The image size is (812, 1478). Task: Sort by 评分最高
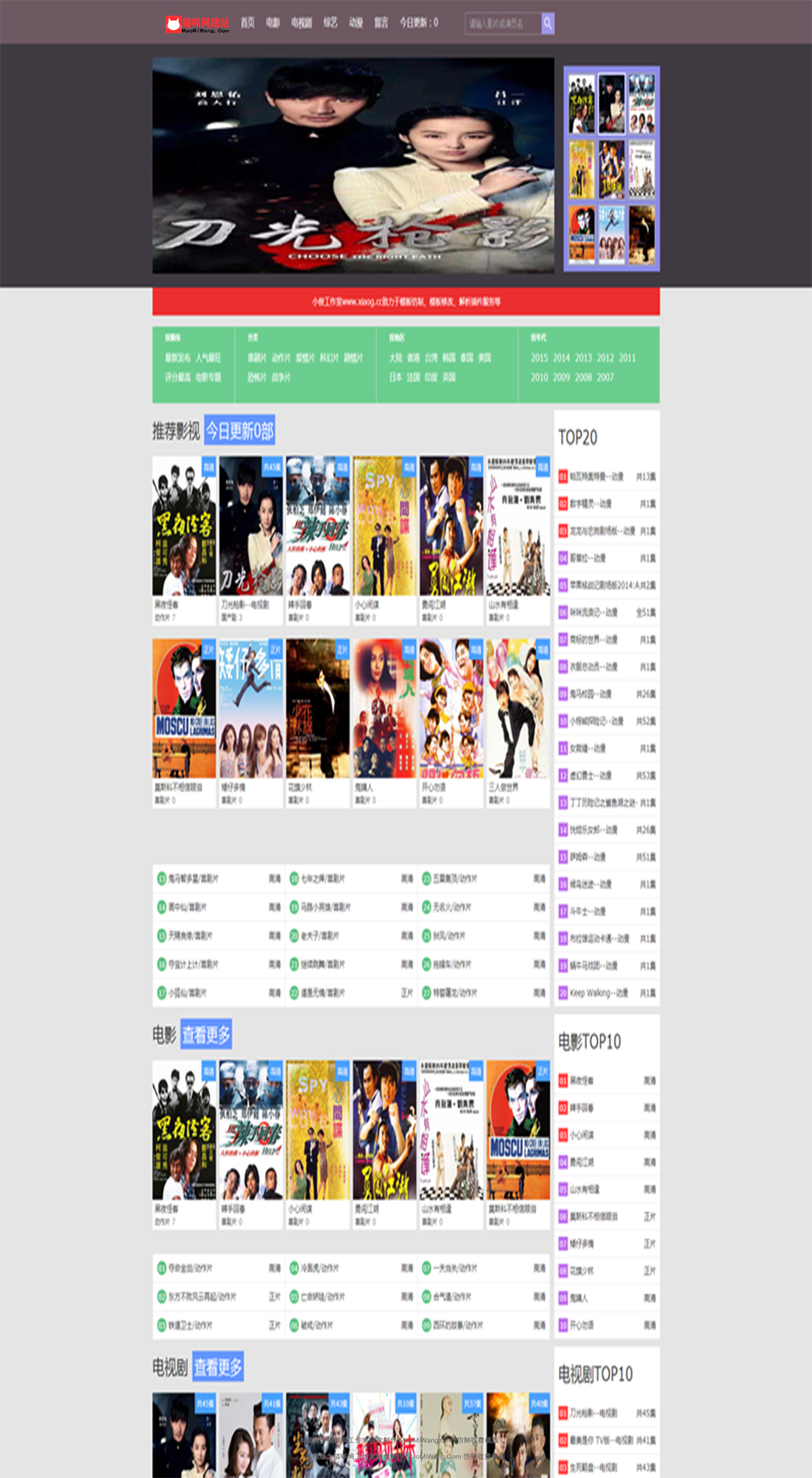(177, 377)
